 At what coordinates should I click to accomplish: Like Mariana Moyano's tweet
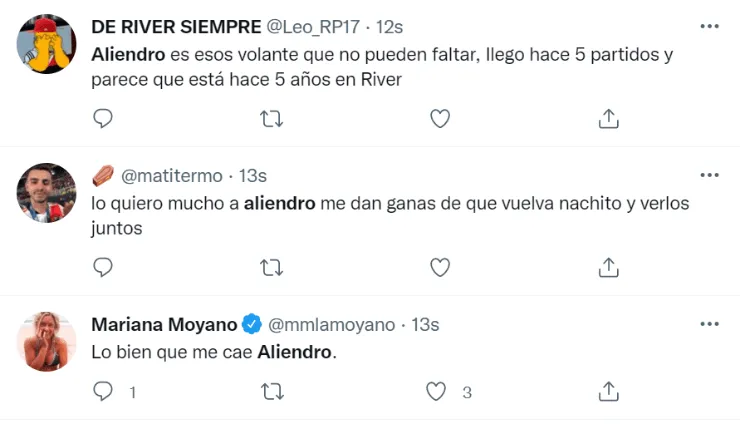[x=437, y=392]
